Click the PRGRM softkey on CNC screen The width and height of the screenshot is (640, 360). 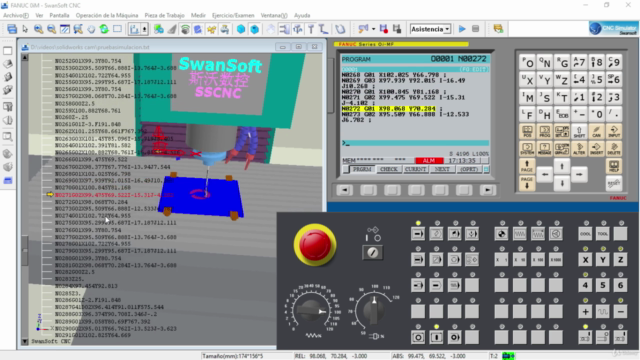tap(362, 169)
